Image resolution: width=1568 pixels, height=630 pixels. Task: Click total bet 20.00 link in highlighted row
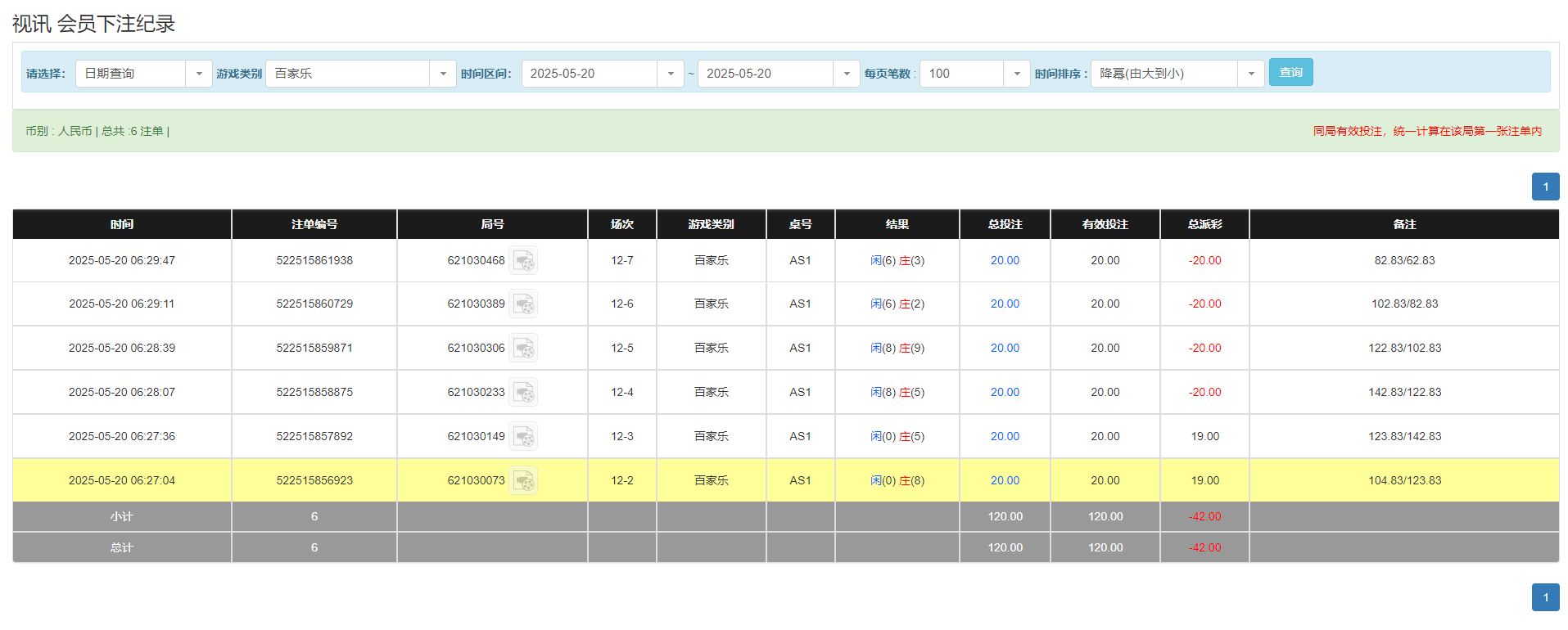click(1005, 481)
